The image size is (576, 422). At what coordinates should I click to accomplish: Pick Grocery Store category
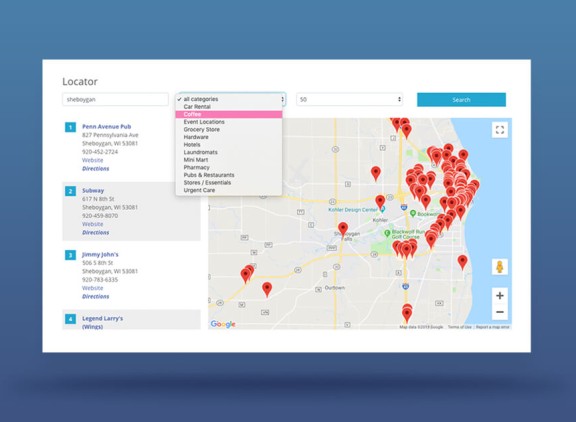pyautogui.click(x=229, y=130)
